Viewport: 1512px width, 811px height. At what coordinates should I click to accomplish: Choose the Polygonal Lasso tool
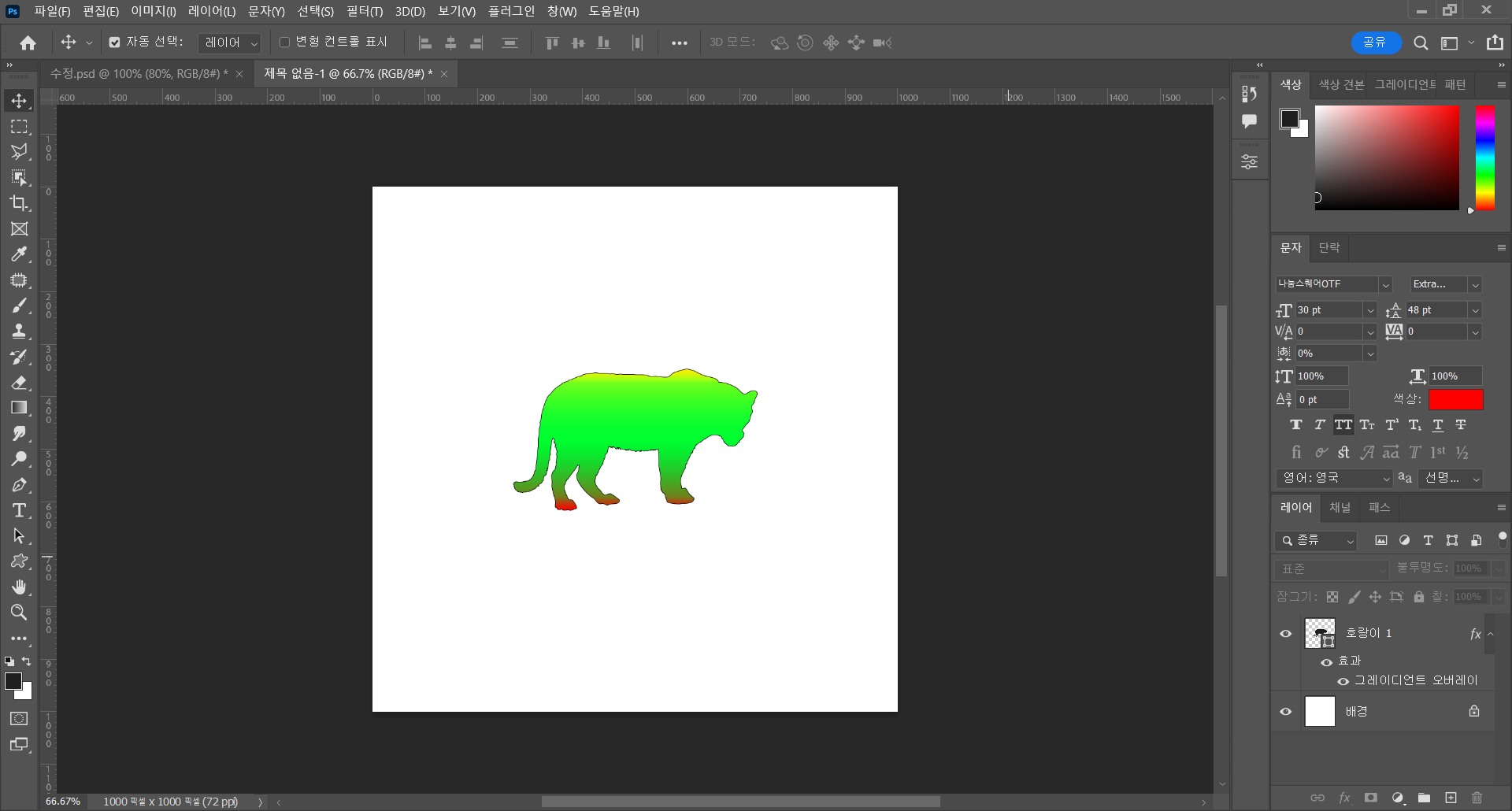coord(20,152)
